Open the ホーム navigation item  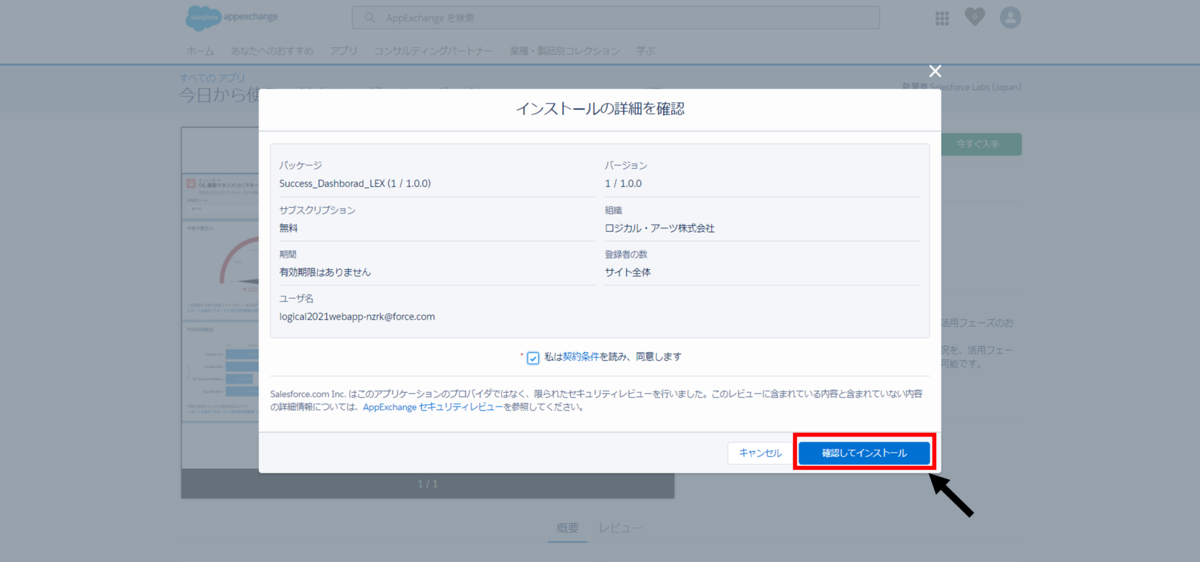tap(200, 50)
